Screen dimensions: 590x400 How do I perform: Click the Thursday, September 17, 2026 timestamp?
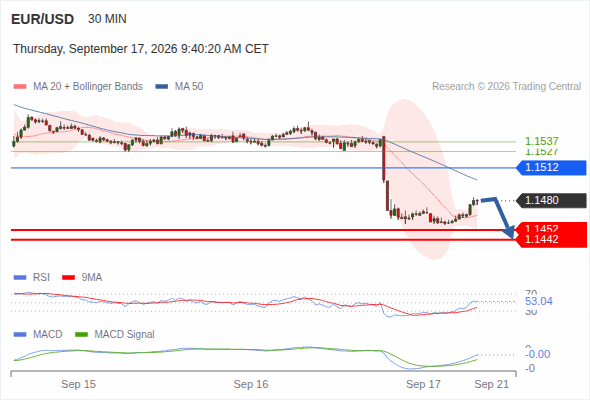coord(141,49)
